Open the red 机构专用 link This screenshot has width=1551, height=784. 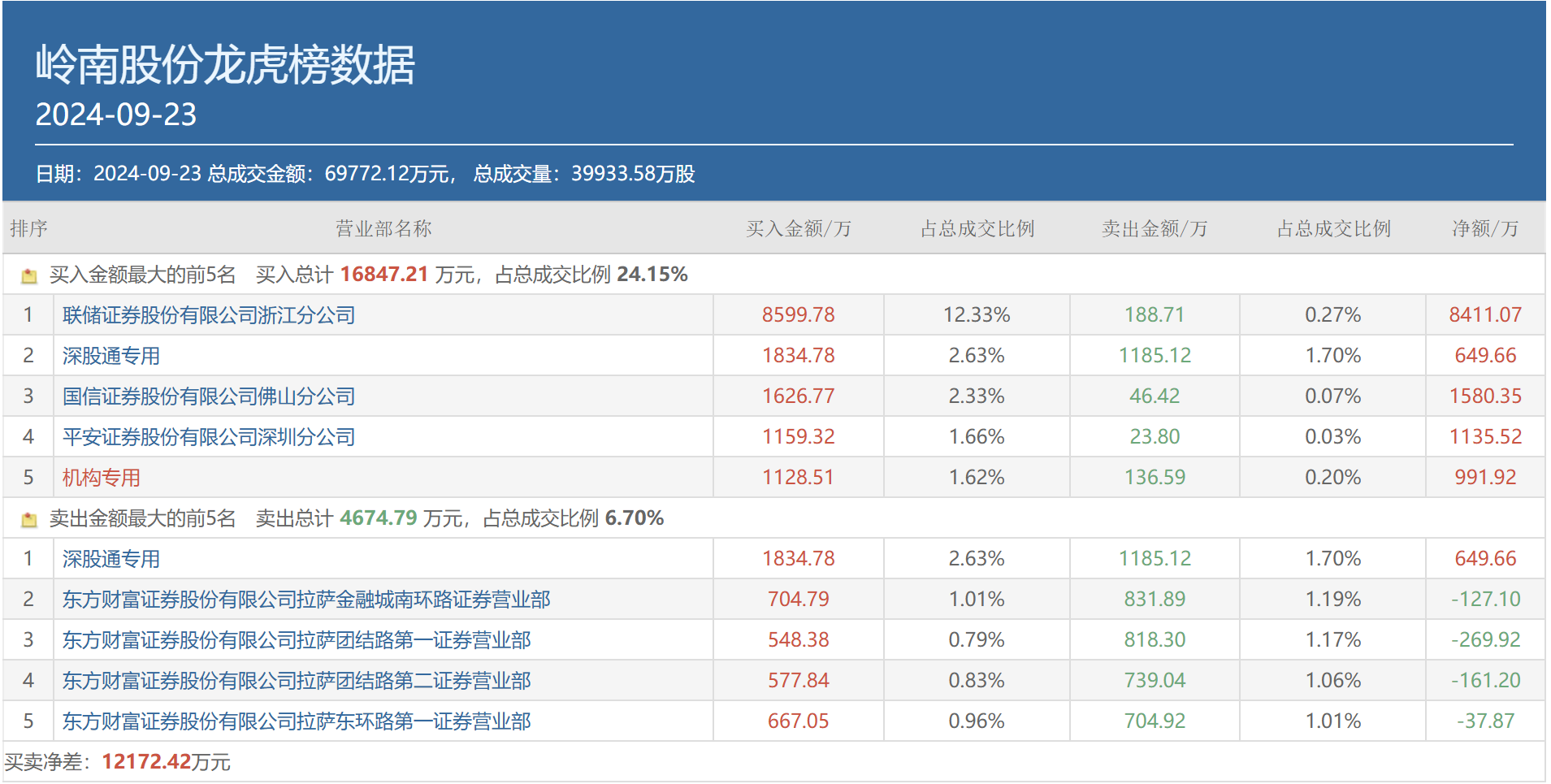pos(102,478)
